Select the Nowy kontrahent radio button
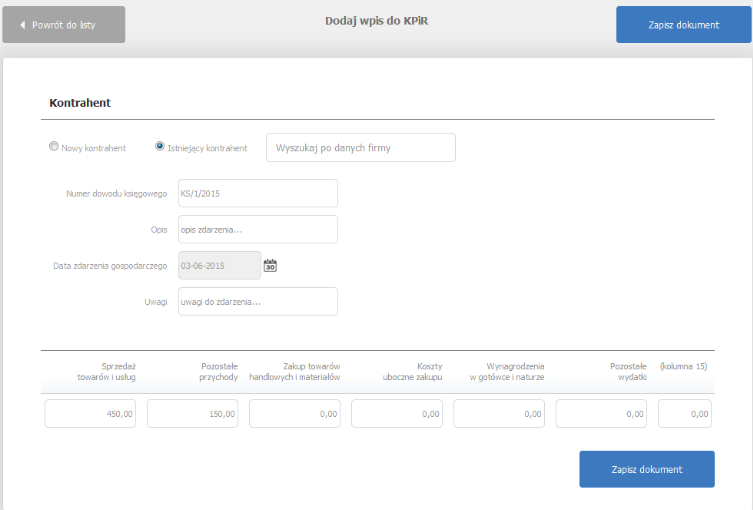Viewport: 753px width, 510px height. tap(54, 146)
